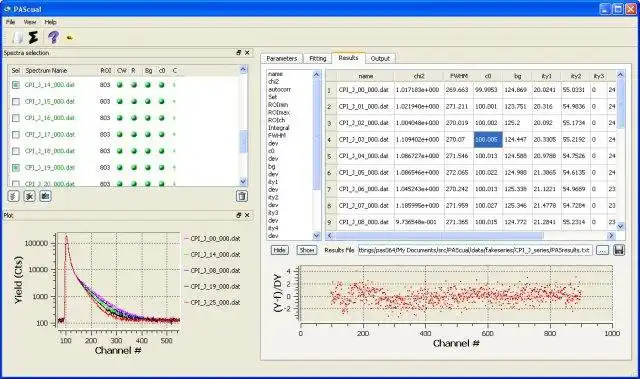Screen dimensions: 640x379
Task: Close the Spectra selection panel
Action: [247, 53]
